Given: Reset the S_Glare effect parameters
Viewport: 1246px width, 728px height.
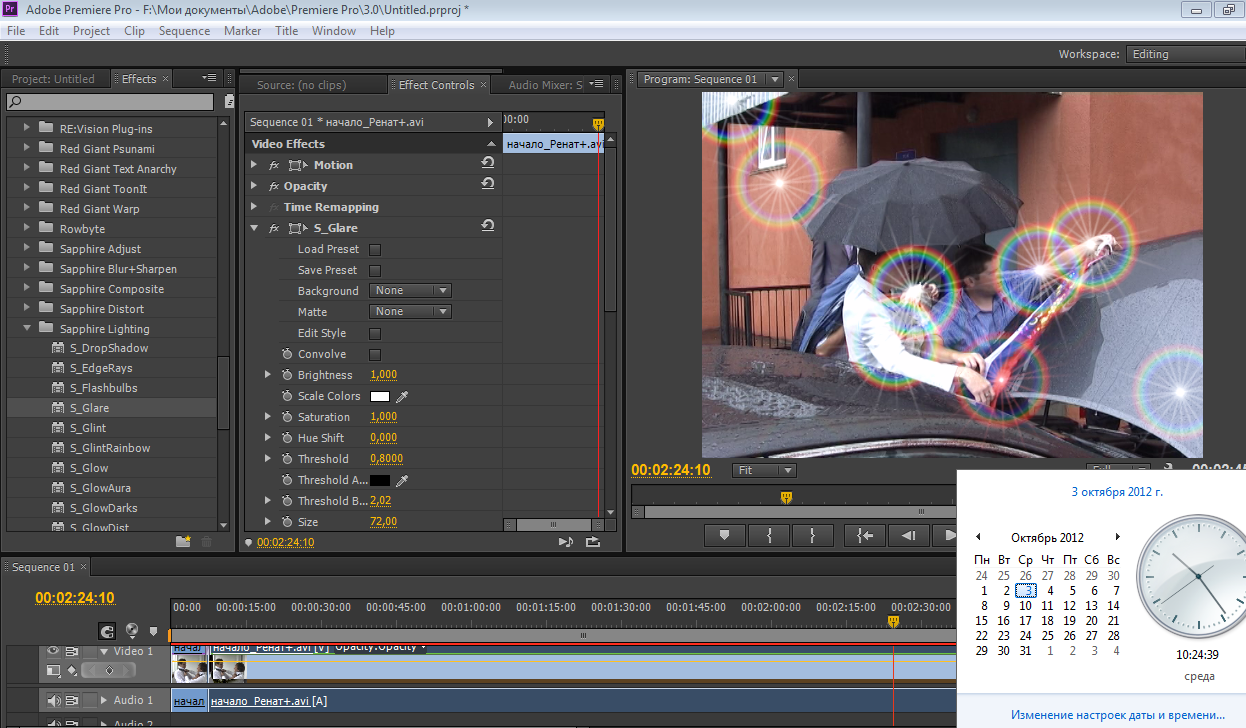Looking at the screenshot, I should pos(488,227).
